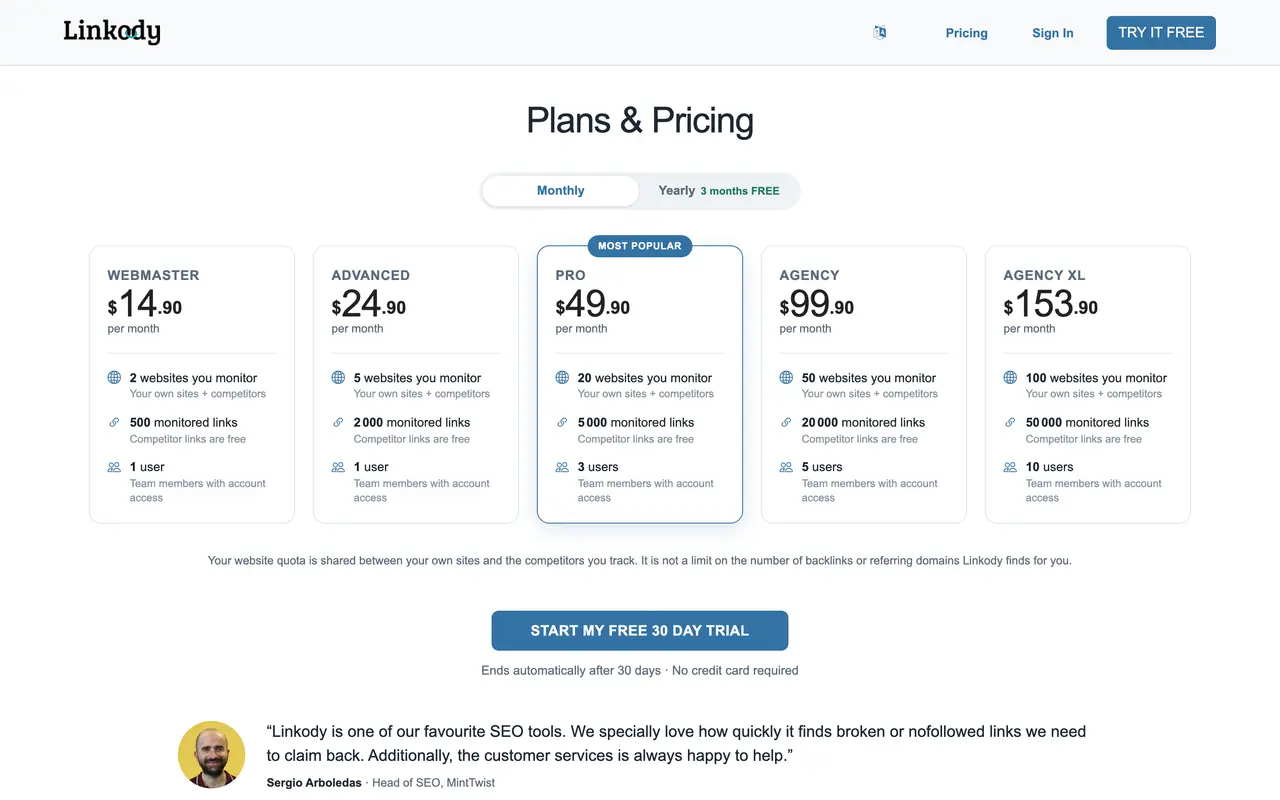Click users icon beside 5 users
1280x800 pixels.
[x=786, y=467]
